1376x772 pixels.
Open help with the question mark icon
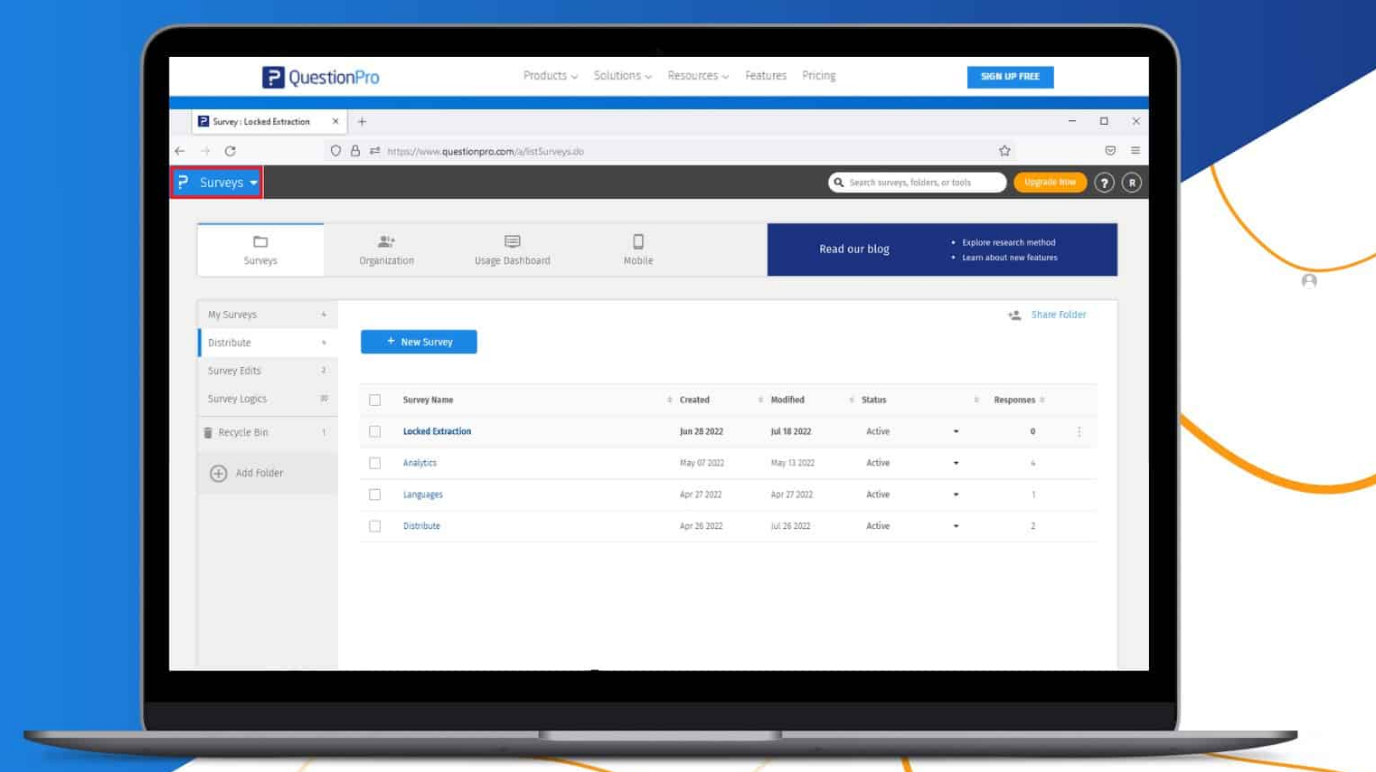point(1104,183)
